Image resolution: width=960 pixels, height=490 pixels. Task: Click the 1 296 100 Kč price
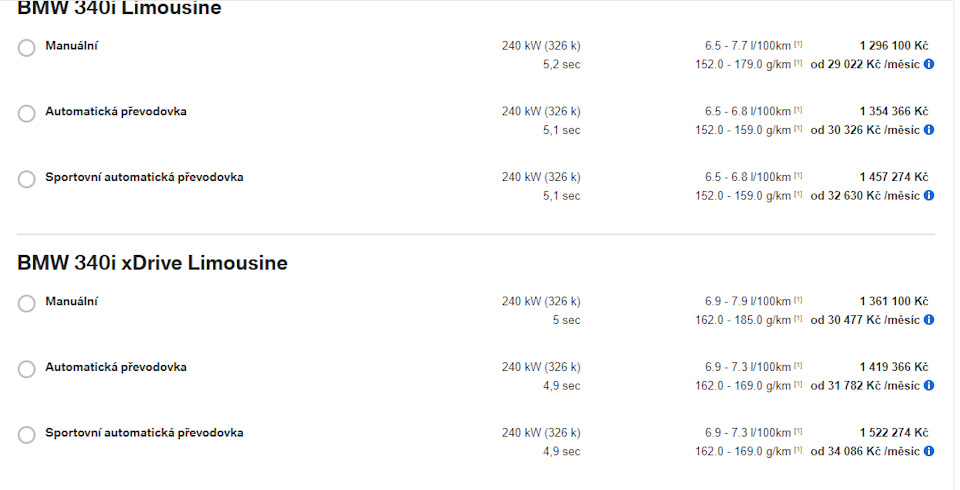894,46
